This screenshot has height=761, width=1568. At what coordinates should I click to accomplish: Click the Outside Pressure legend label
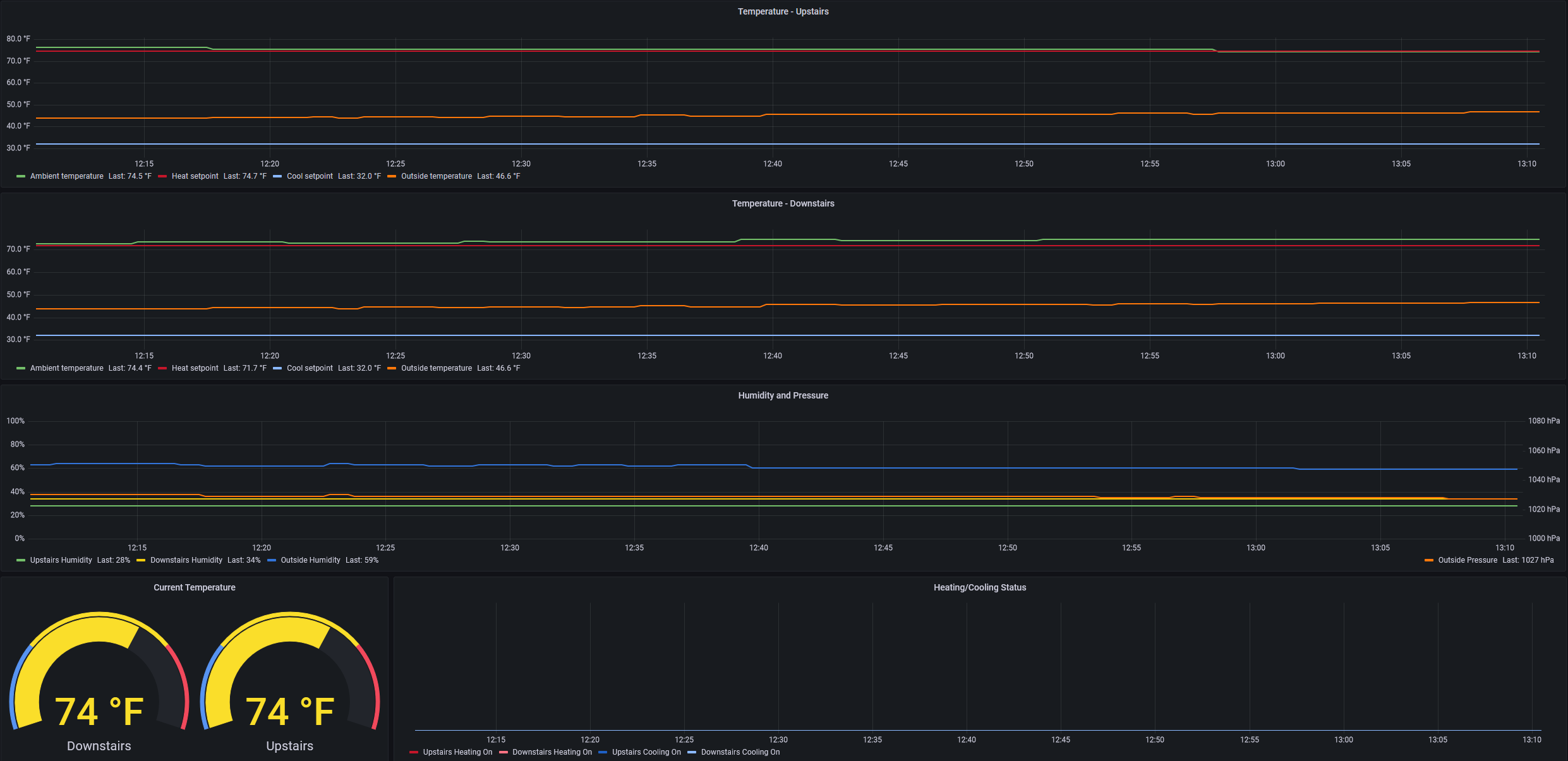pyautogui.click(x=1467, y=560)
